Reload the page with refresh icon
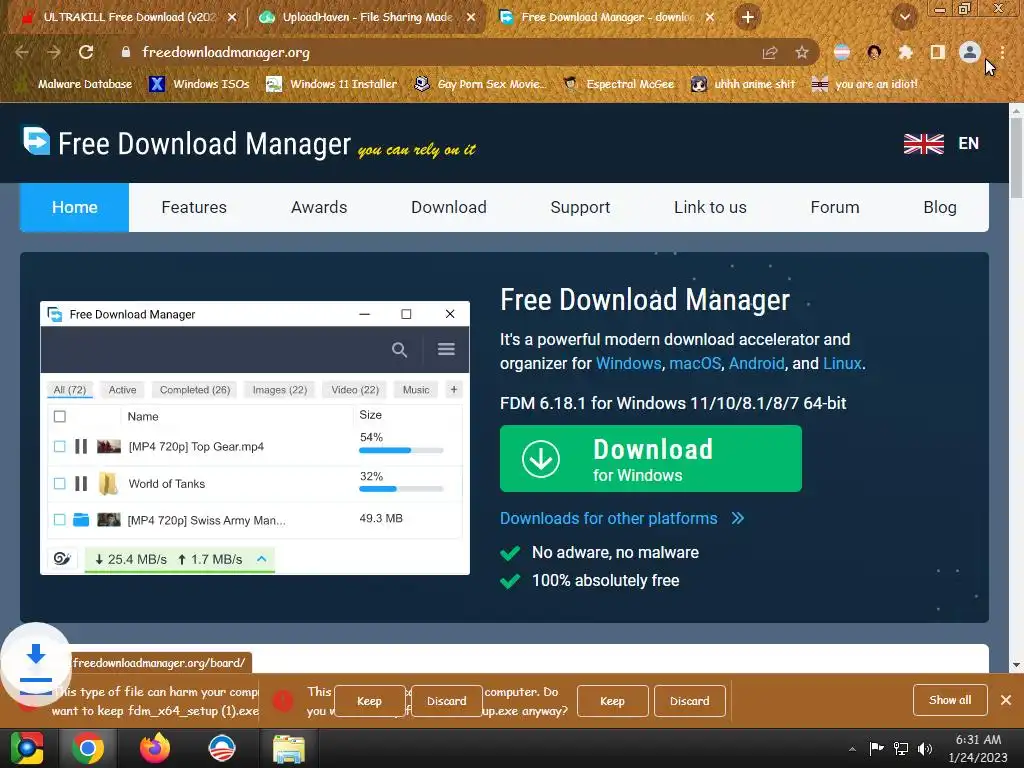This screenshot has width=1024, height=768. [x=86, y=52]
